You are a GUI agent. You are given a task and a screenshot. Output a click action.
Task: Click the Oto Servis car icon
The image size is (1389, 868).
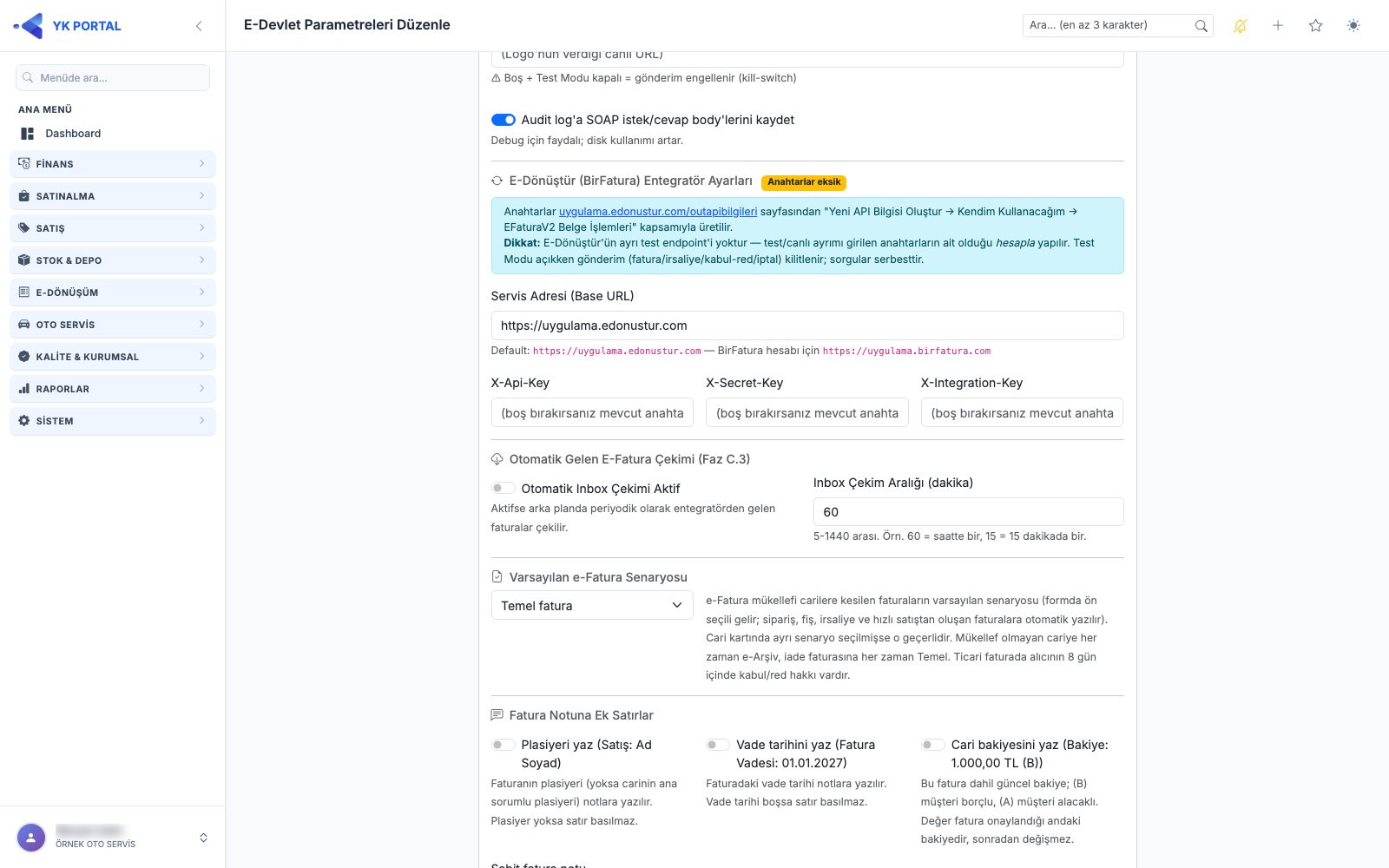[x=24, y=325]
